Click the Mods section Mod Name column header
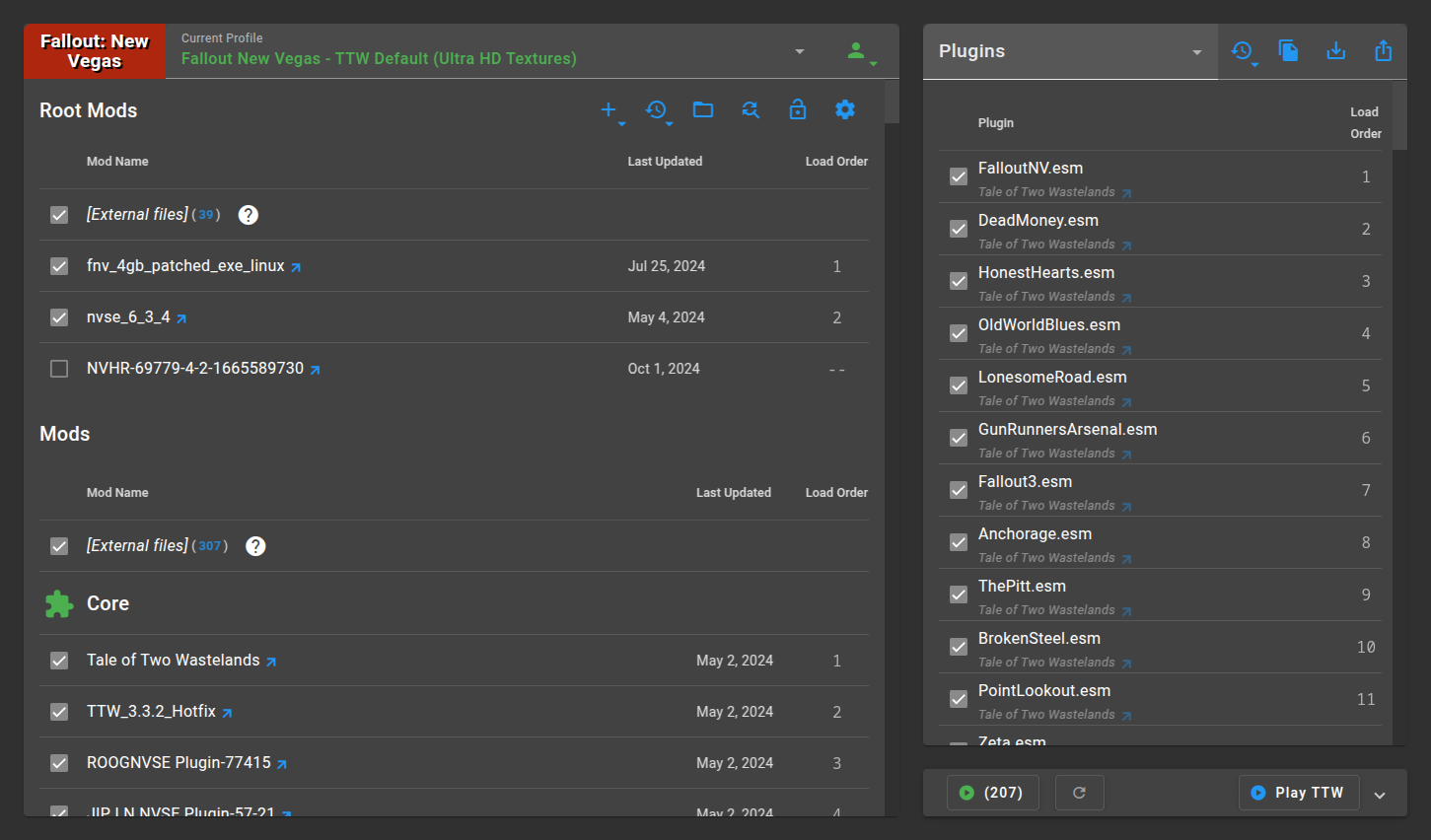 click(117, 493)
